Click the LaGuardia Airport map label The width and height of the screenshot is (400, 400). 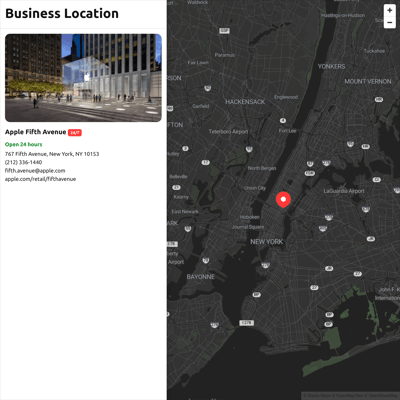344,191
